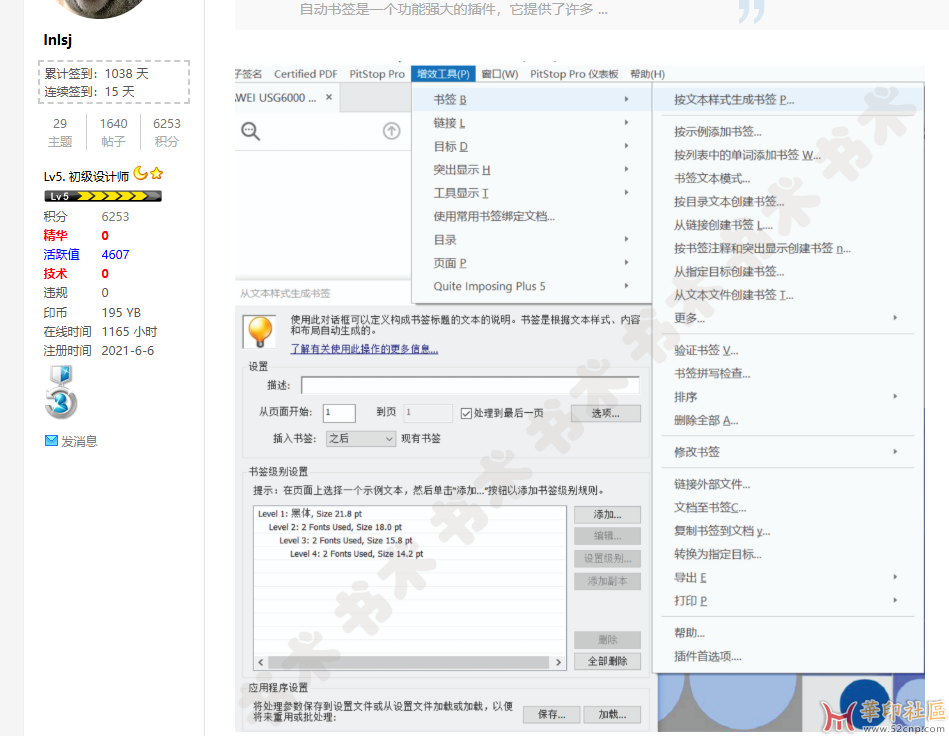949x736 pixels.
Task: Click the gold star level icon
Action: pyautogui.click(x=157, y=174)
